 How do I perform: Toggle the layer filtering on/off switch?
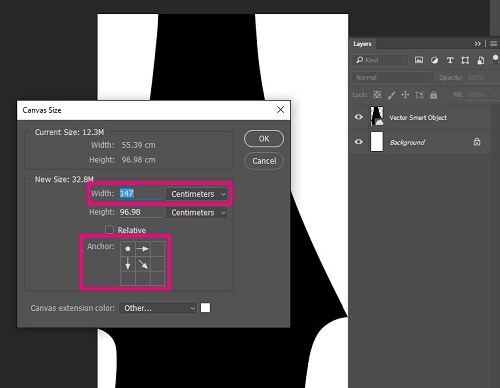[495, 60]
